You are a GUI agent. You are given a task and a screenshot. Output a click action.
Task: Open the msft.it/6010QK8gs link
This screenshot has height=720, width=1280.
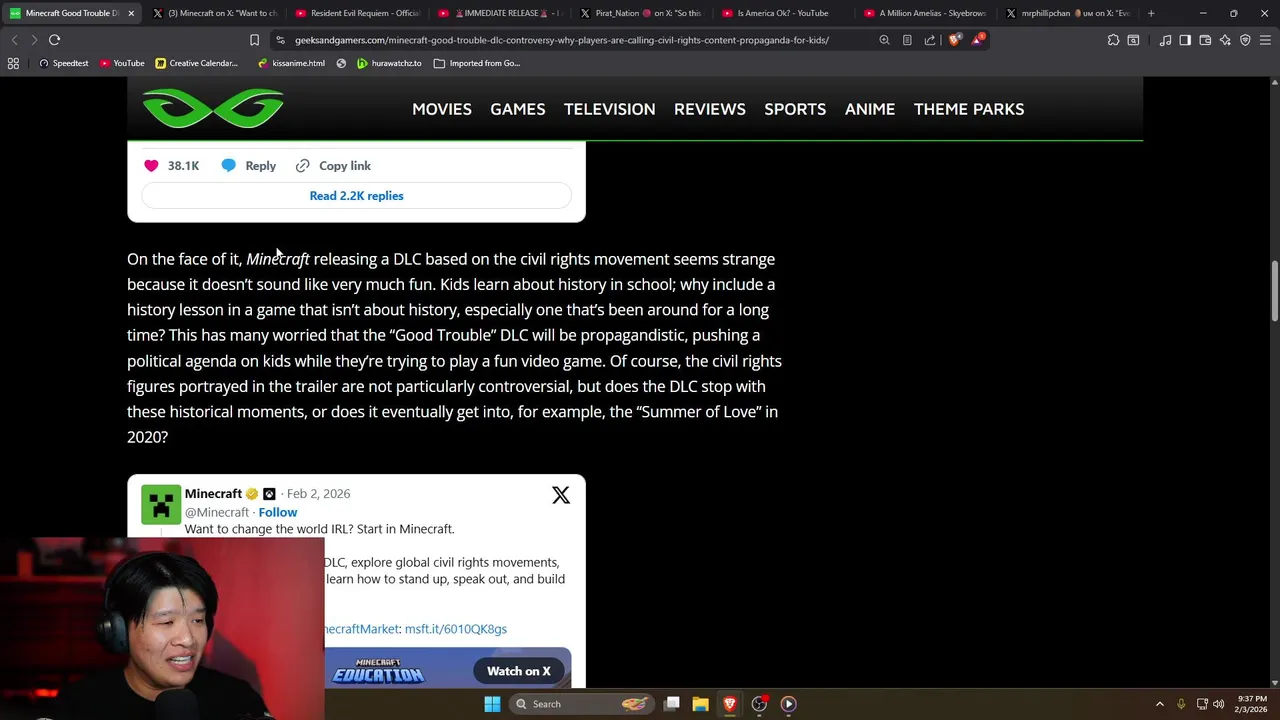pos(455,629)
